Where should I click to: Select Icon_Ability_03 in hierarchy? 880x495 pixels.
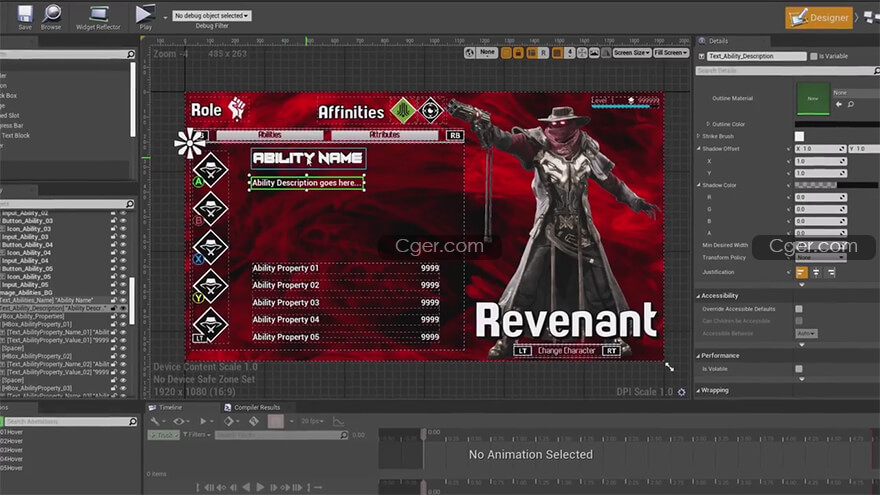click(x=29, y=229)
